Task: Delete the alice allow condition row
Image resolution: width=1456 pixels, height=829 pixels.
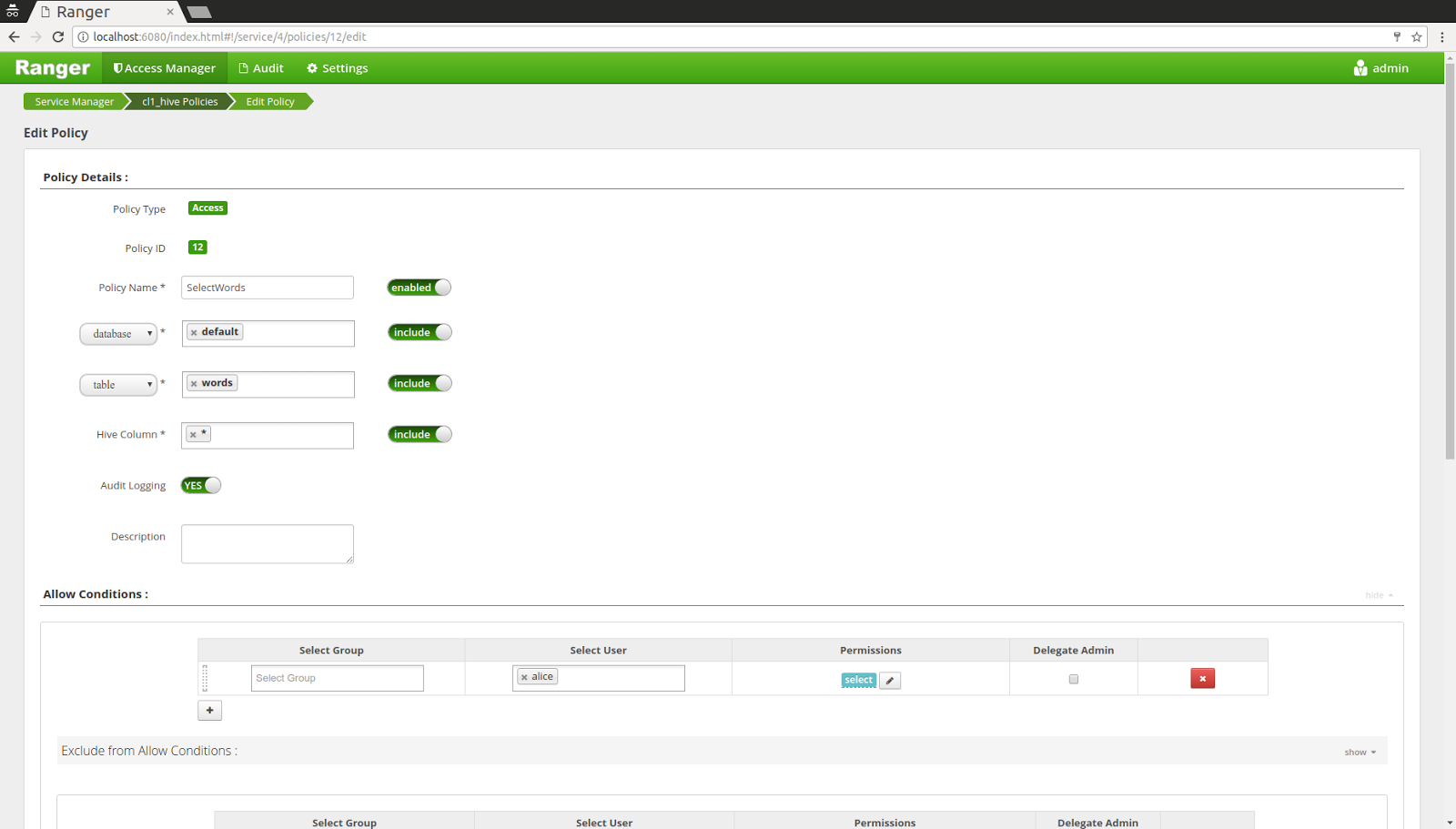Action: tap(1202, 678)
